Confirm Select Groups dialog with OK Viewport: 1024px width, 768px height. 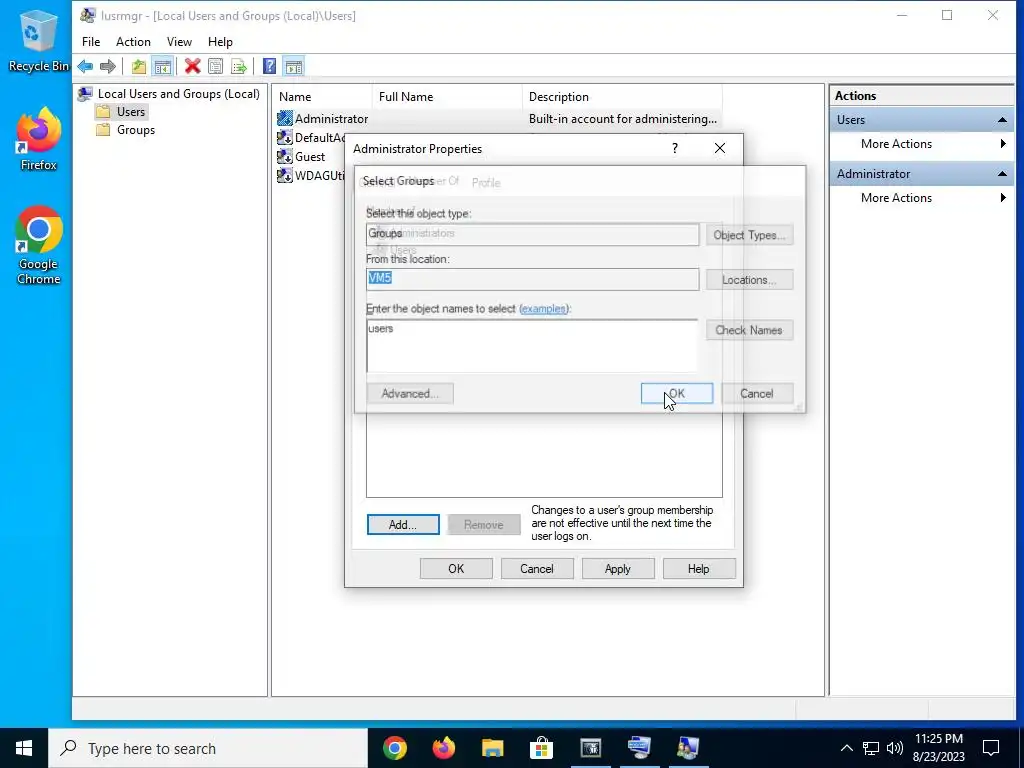point(677,393)
